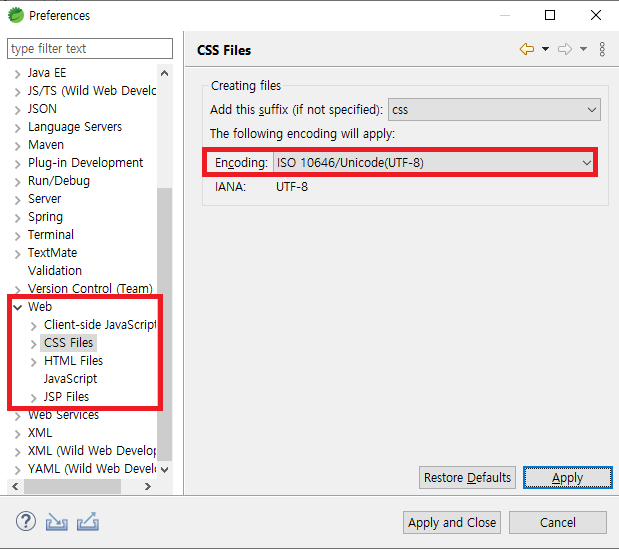This screenshot has height=549, width=619.
Task: Click the Apply button
Action: 567,478
